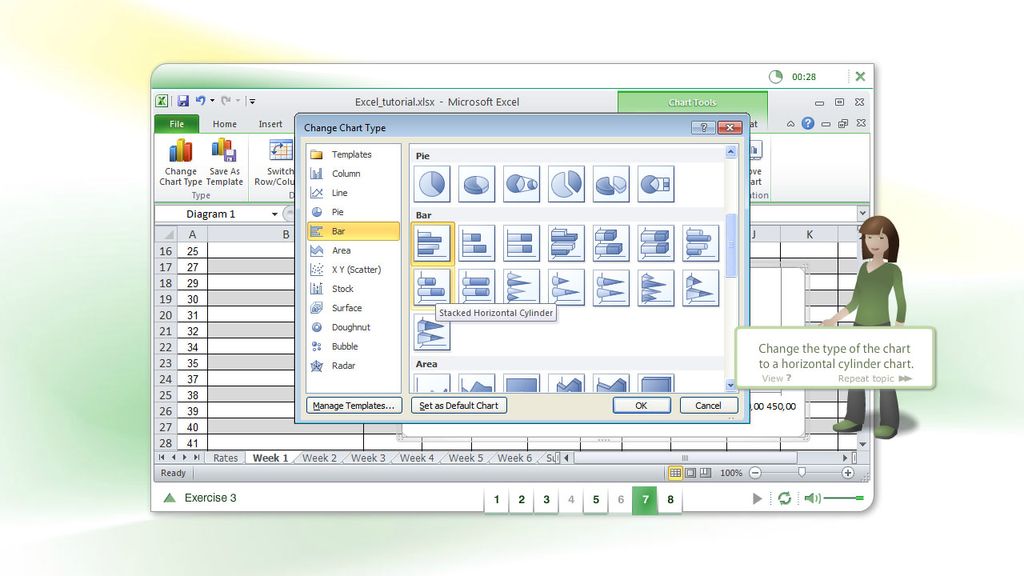Click Change Chart Type ribbon button
The height and width of the screenshot is (576, 1024).
click(180, 163)
